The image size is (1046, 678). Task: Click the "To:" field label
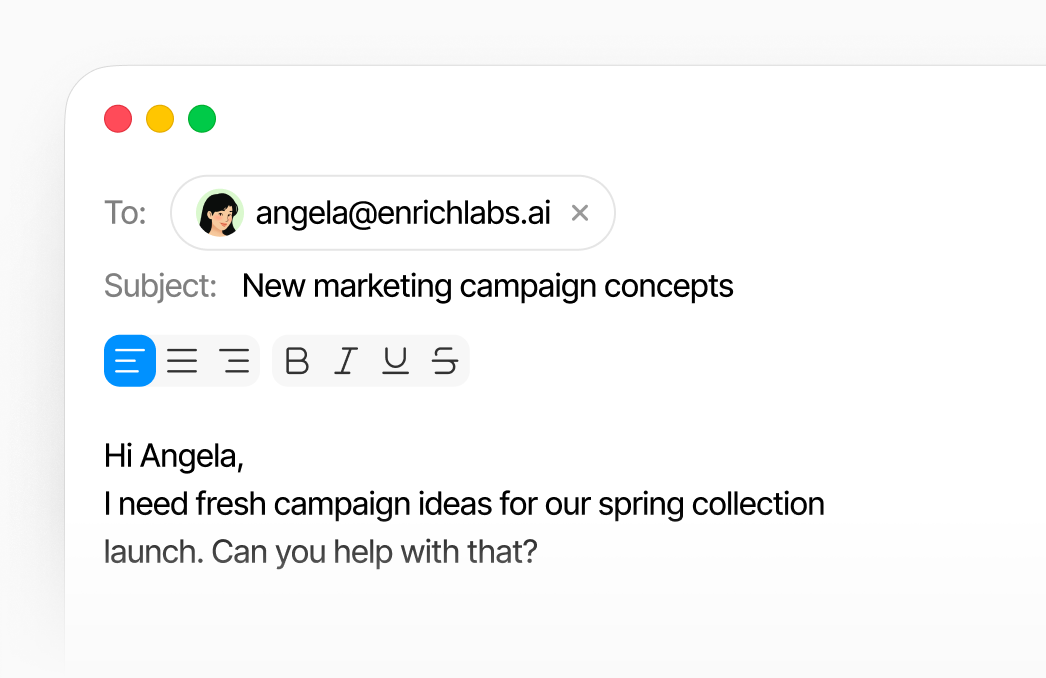125,213
